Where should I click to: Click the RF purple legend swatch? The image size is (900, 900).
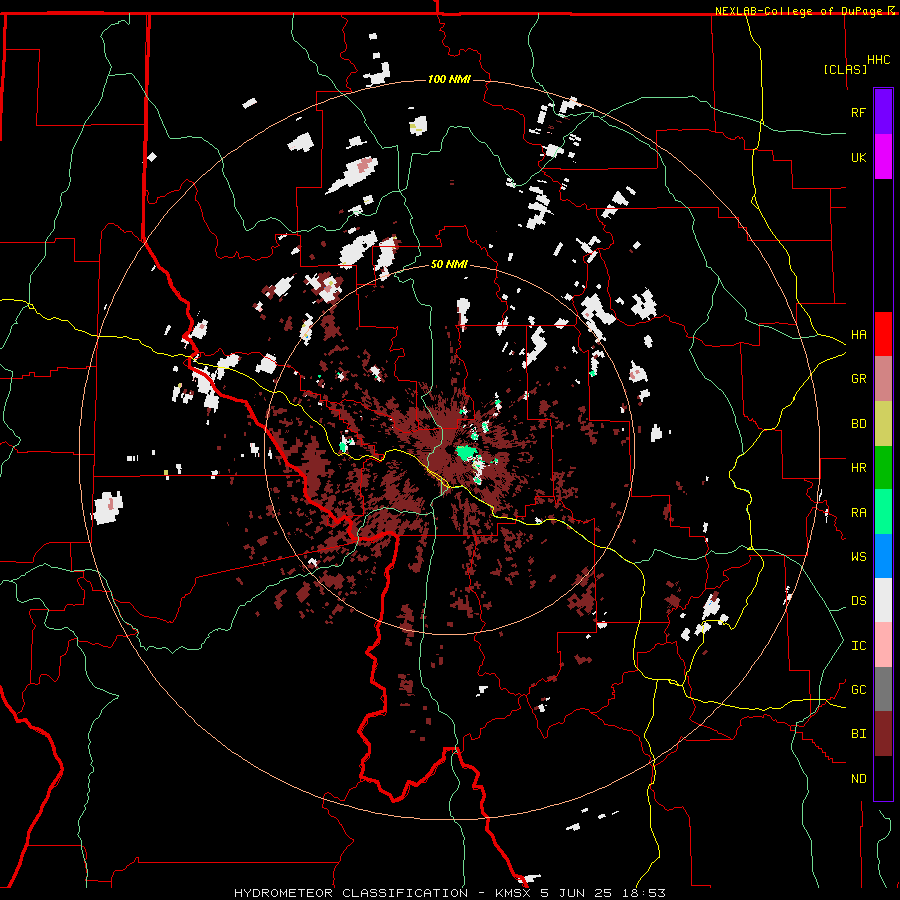point(883,112)
